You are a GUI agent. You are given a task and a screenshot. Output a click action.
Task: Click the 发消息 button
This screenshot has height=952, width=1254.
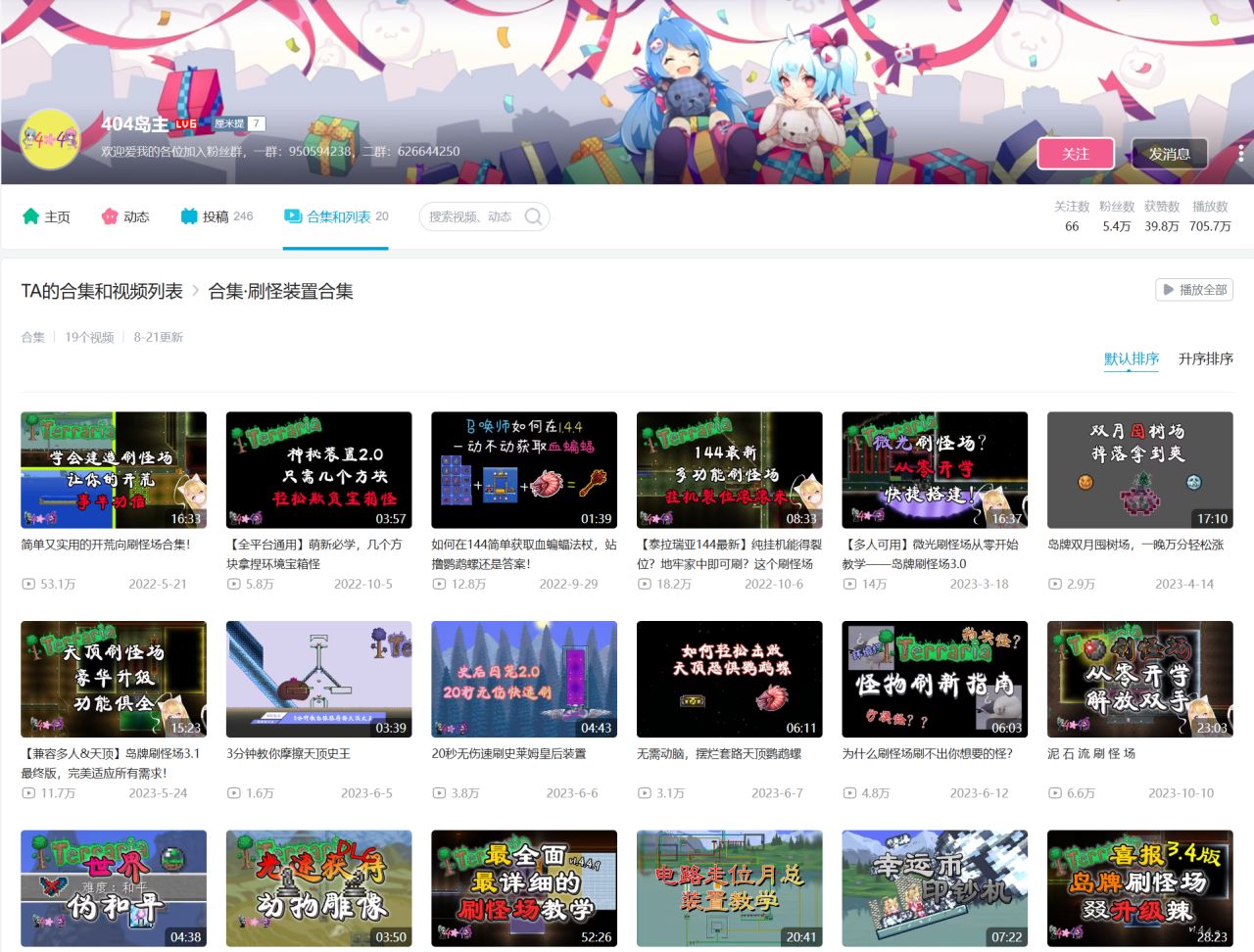click(1169, 154)
